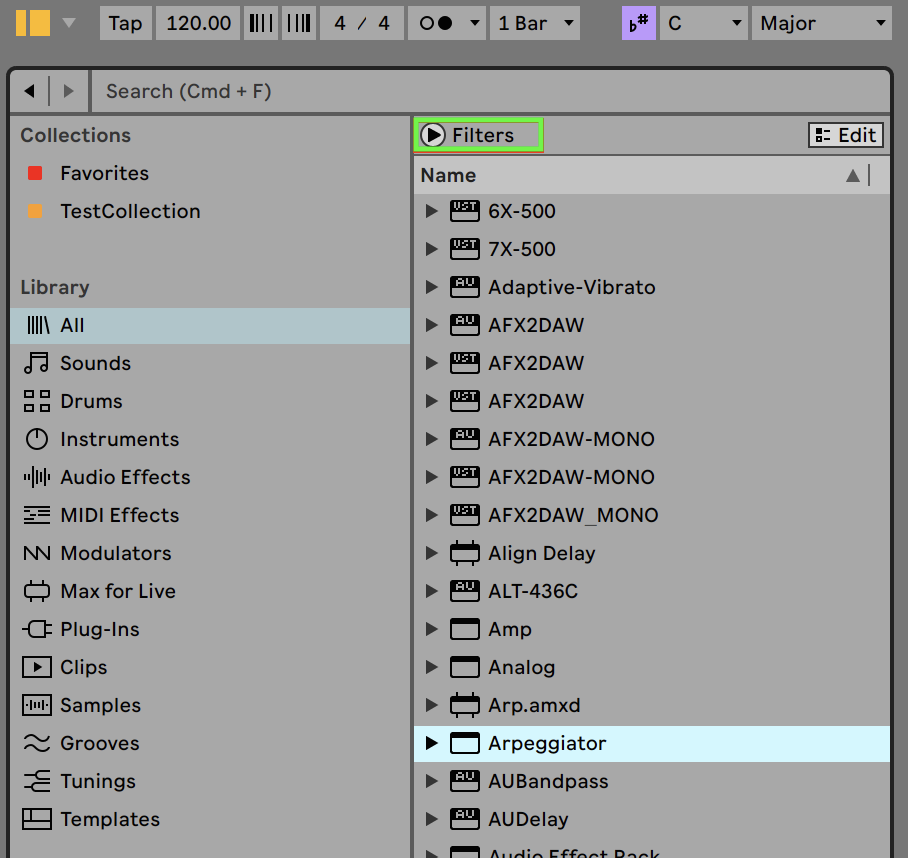The height and width of the screenshot is (858, 908).
Task: Click the Name sort direction triangle
Action: click(x=852, y=175)
